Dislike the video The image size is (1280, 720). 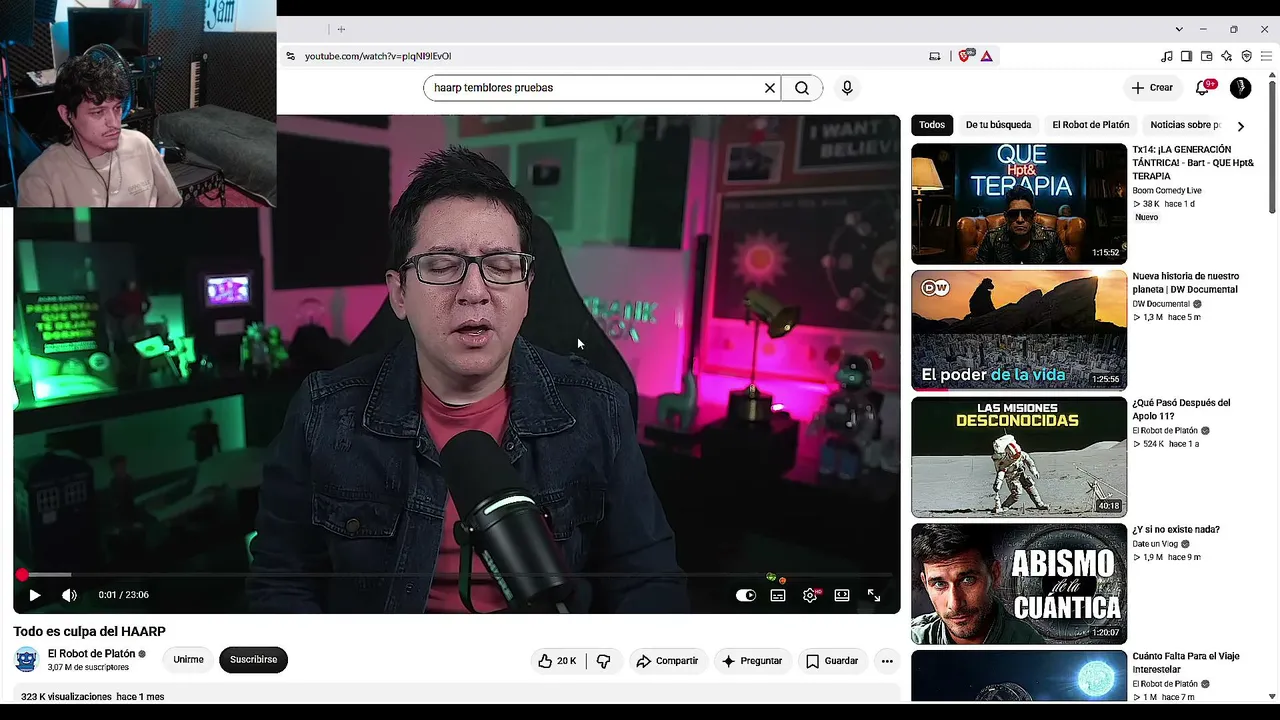603,661
